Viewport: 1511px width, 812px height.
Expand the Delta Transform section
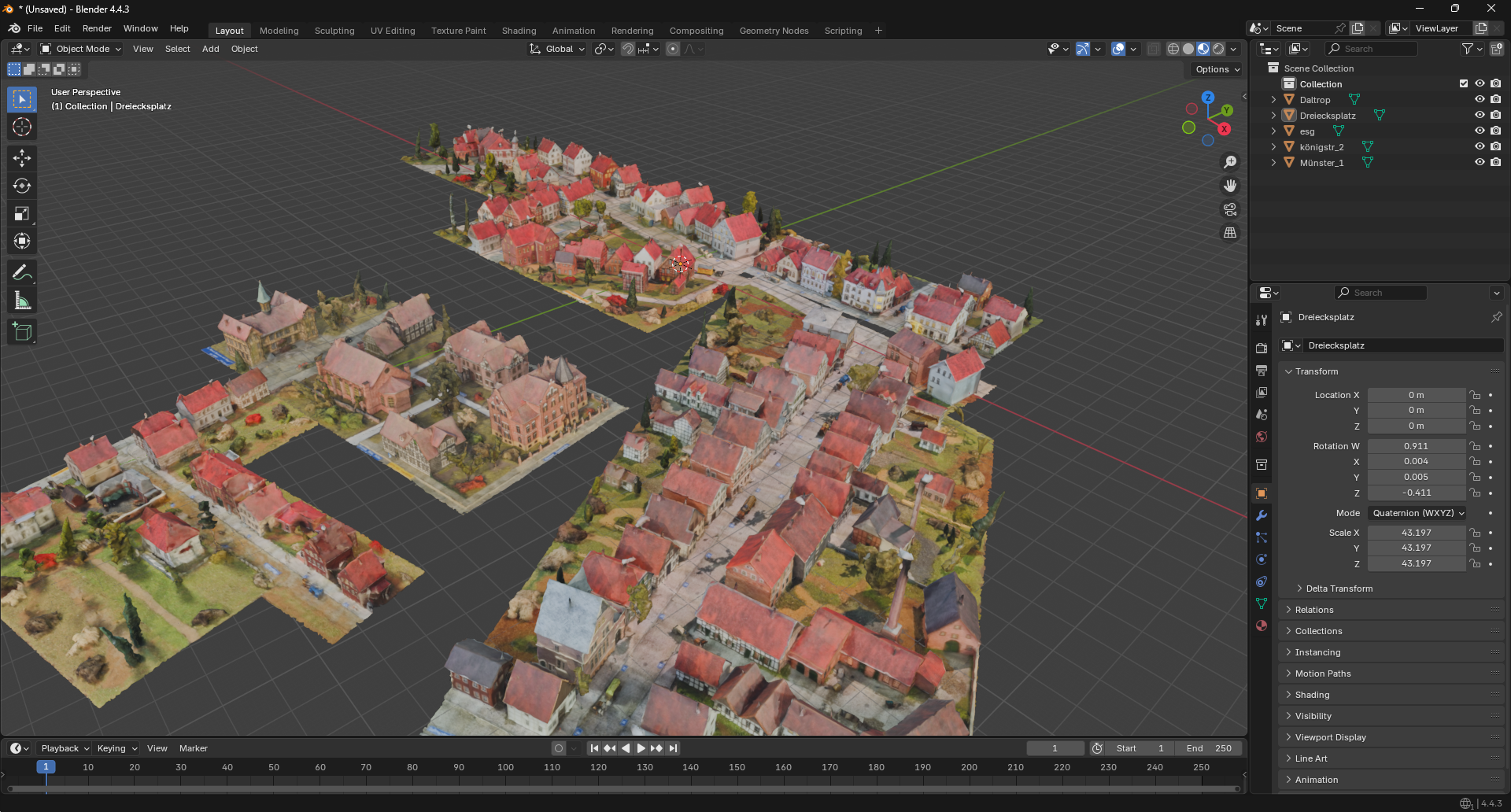(1339, 589)
